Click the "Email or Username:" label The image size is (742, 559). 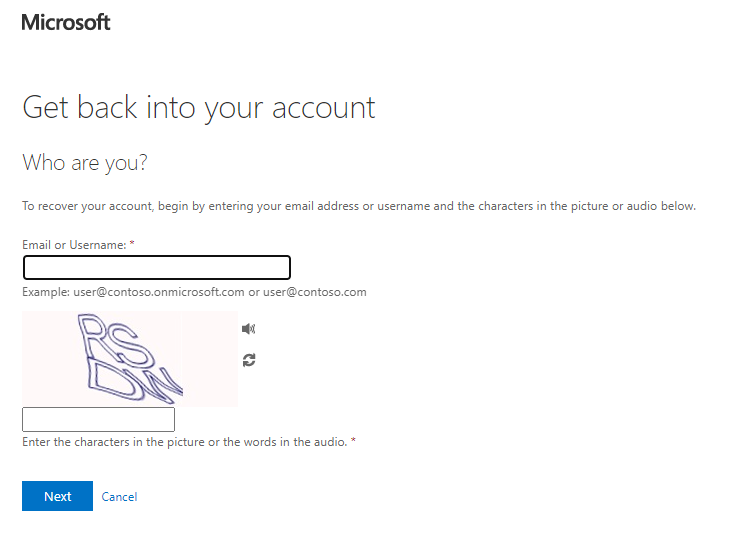tap(74, 245)
